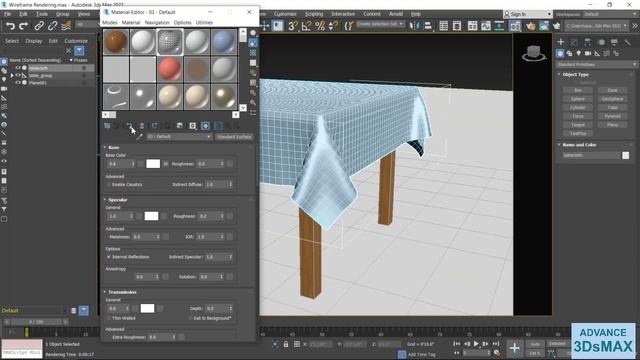Open the Arnold menu

click(396, 14)
